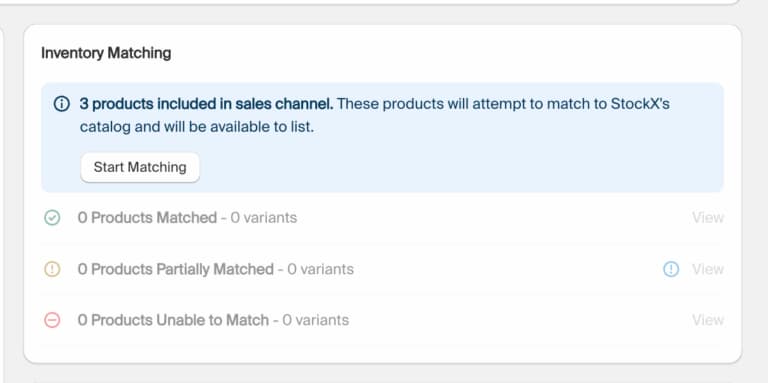Viewport: 768px width, 383px height.
Task: Click the '0 Products Partially Matched' label
Action: click(x=175, y=269)
